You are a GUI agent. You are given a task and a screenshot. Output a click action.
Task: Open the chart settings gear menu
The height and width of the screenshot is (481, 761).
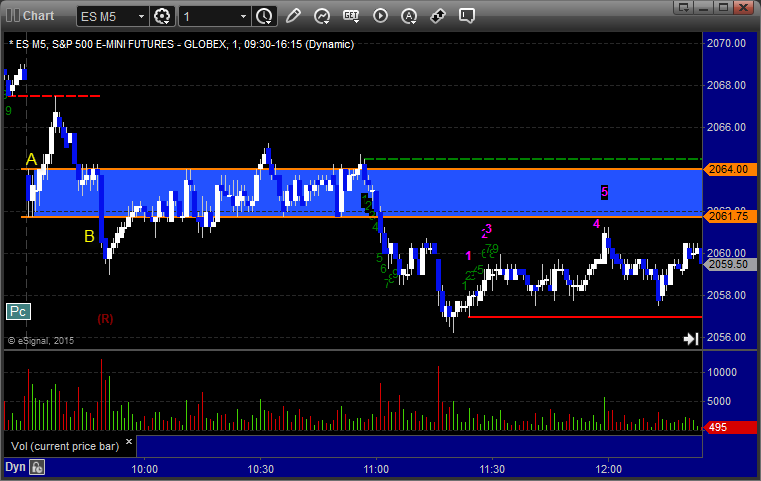coord(162,17)
